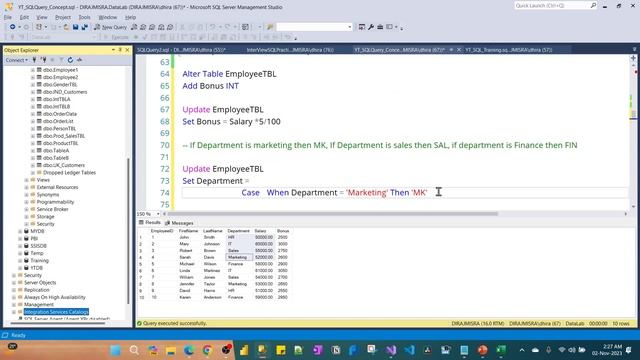Open the Project menu

63,17
